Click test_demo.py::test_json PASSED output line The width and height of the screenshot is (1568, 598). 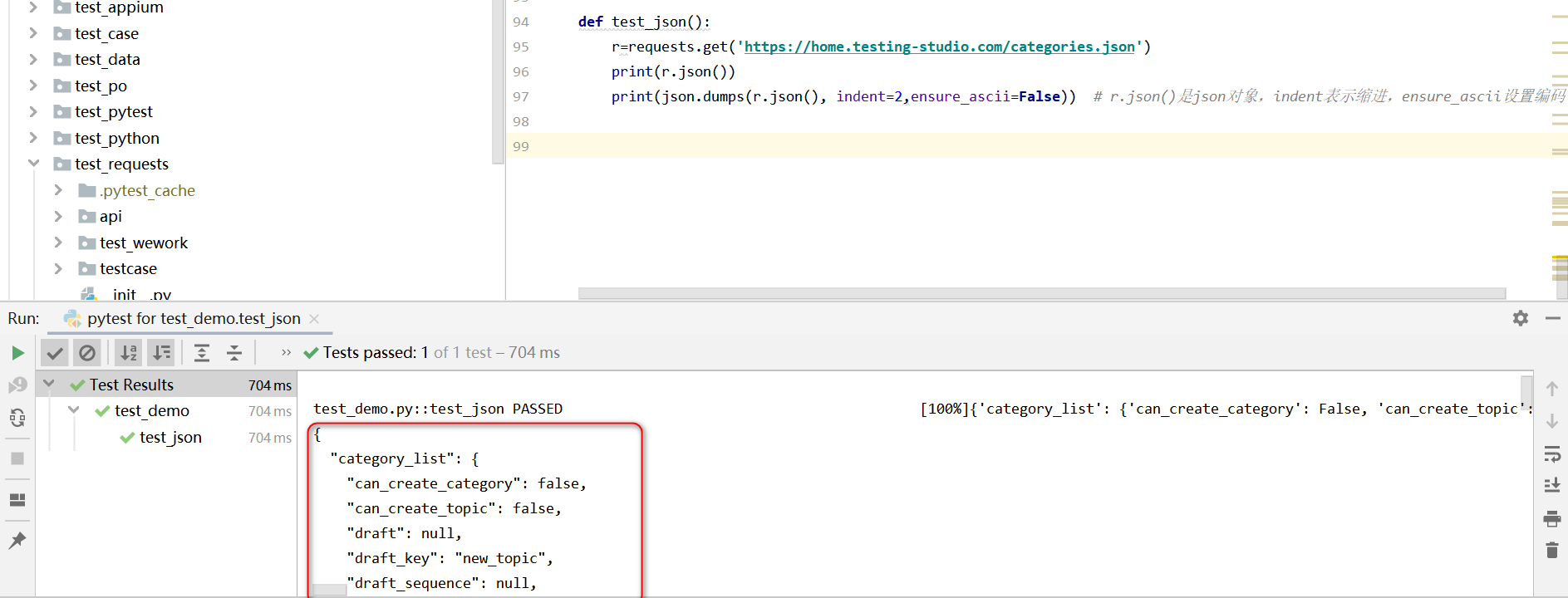click(x=438, y=409)
